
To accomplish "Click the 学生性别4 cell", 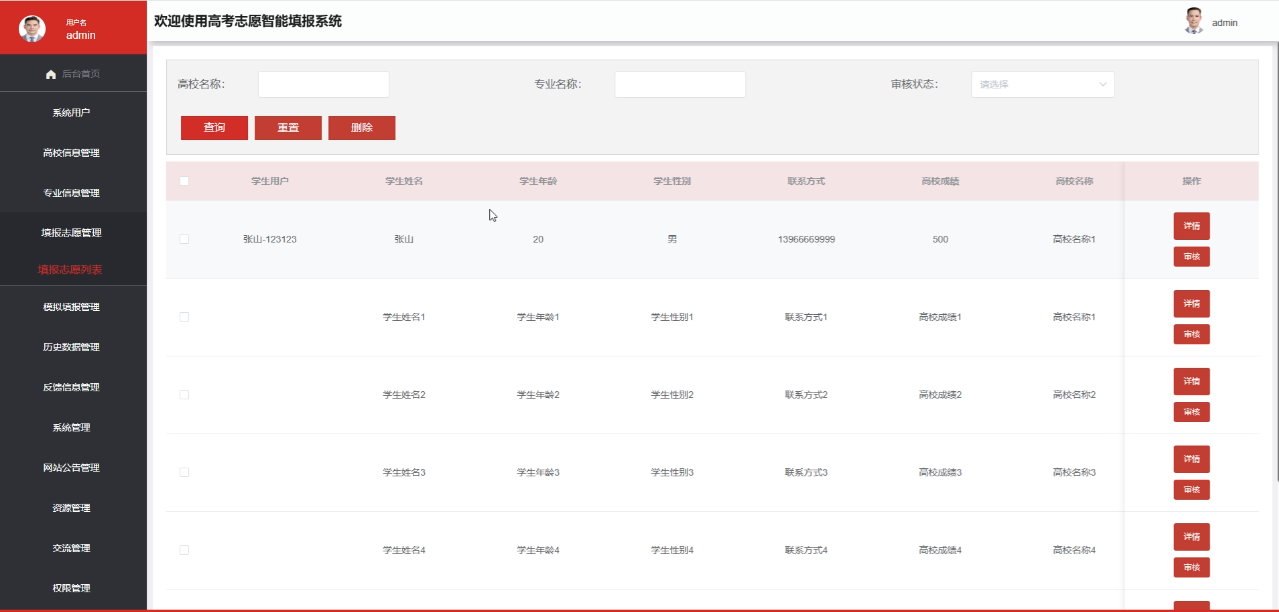I will pos(672,550).
